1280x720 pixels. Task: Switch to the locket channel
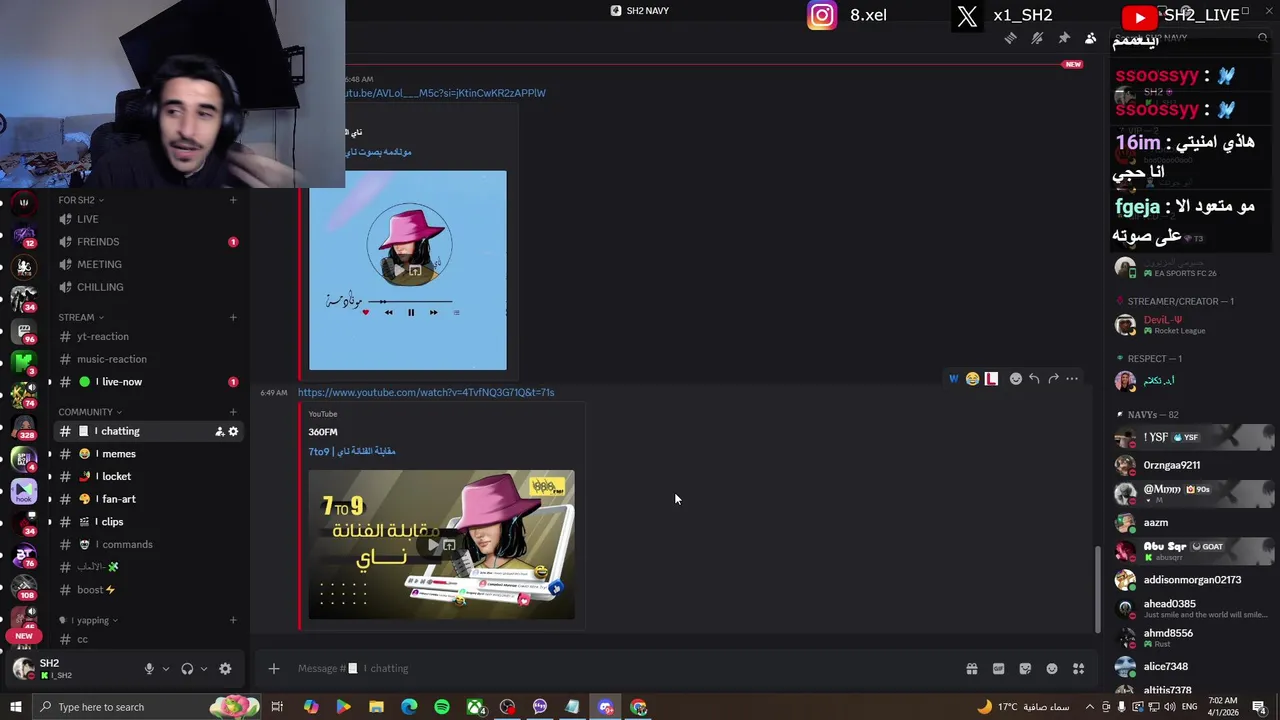(x=148, y=477)
